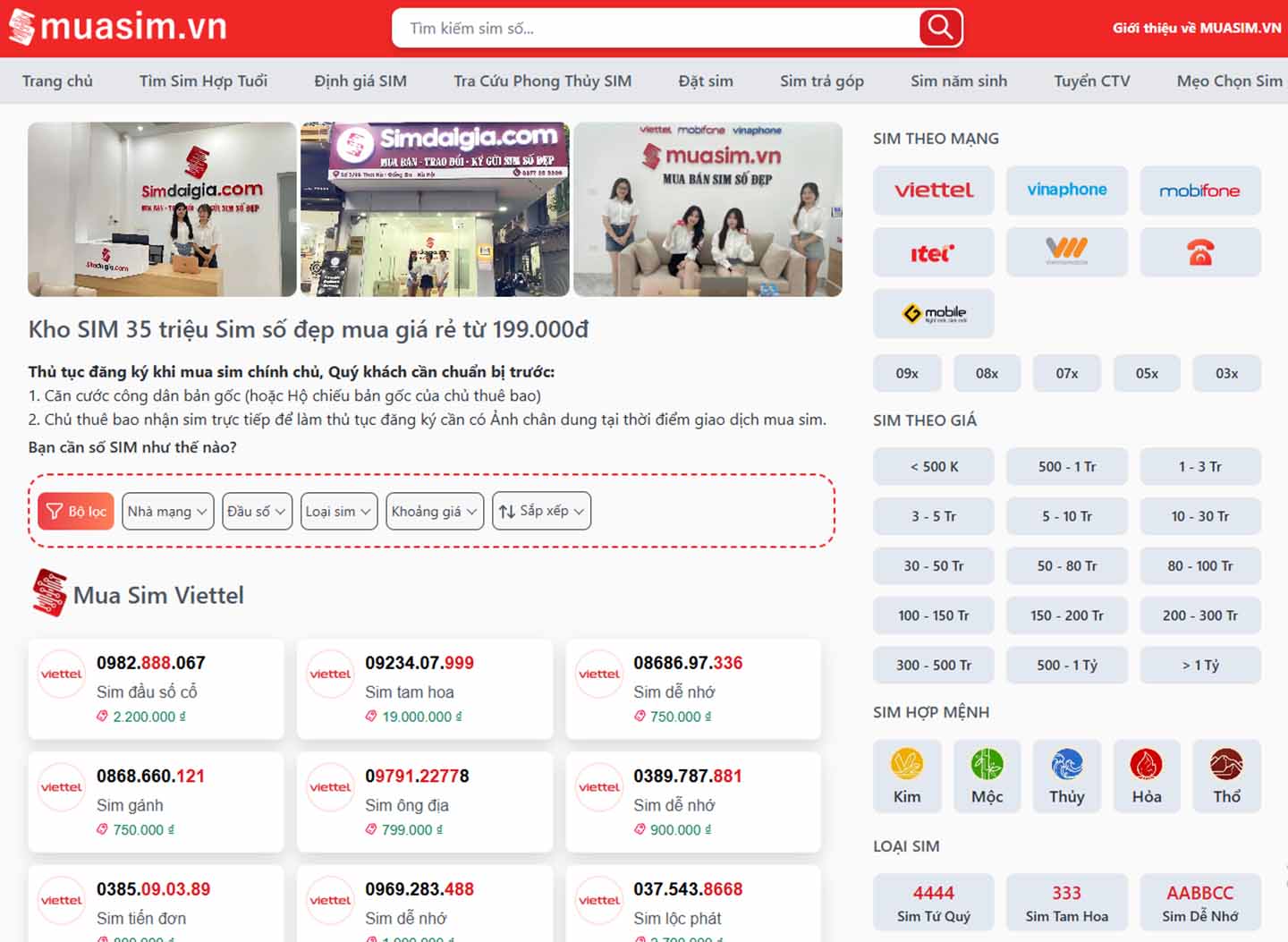Click Viettel logo beside 09234.07.999
This screenshot has height=942, width=1288.
tap(330, 674)
